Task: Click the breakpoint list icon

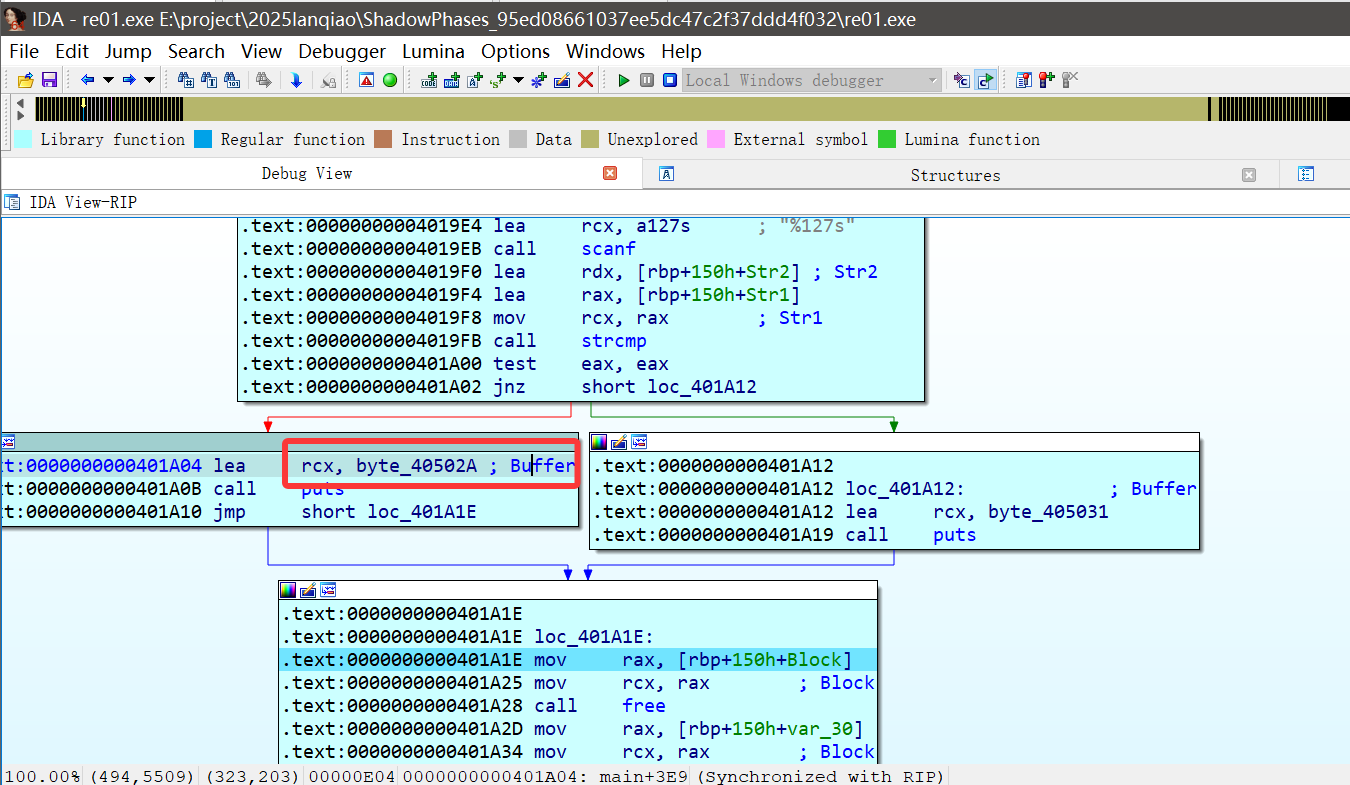Action: pyautogui.click(x=1023, y=80)
